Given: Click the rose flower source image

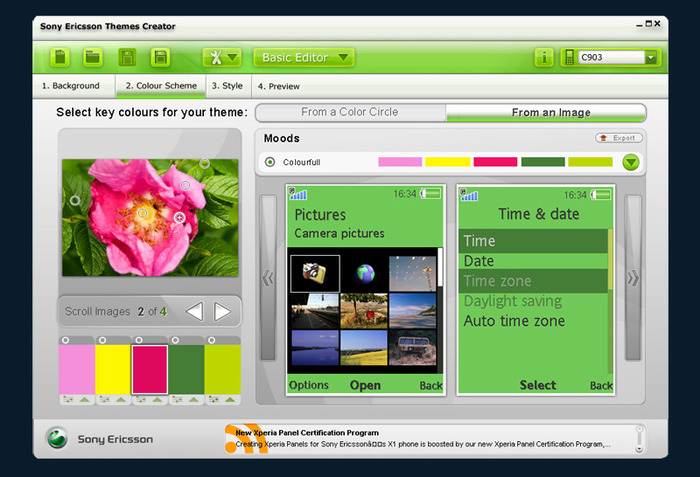Looking at the screenshot, I should click(x=150, y=218).
